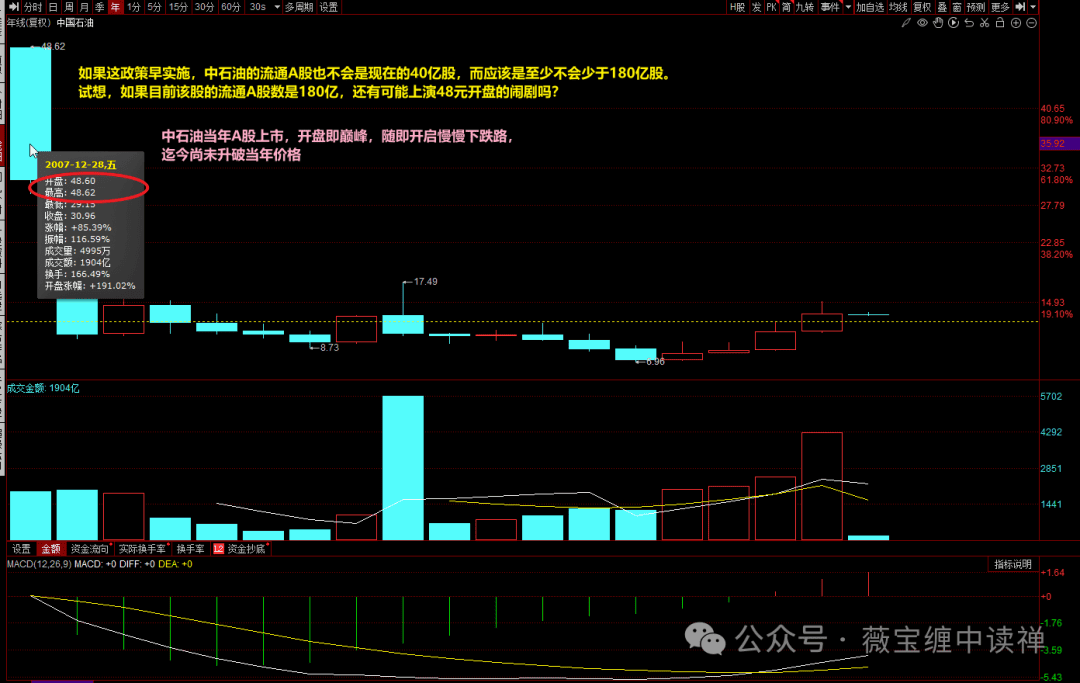This screenshot has width=1080, height=683.
Task: Click the zoom out minus icon
Action: (x=1031, y=23)
